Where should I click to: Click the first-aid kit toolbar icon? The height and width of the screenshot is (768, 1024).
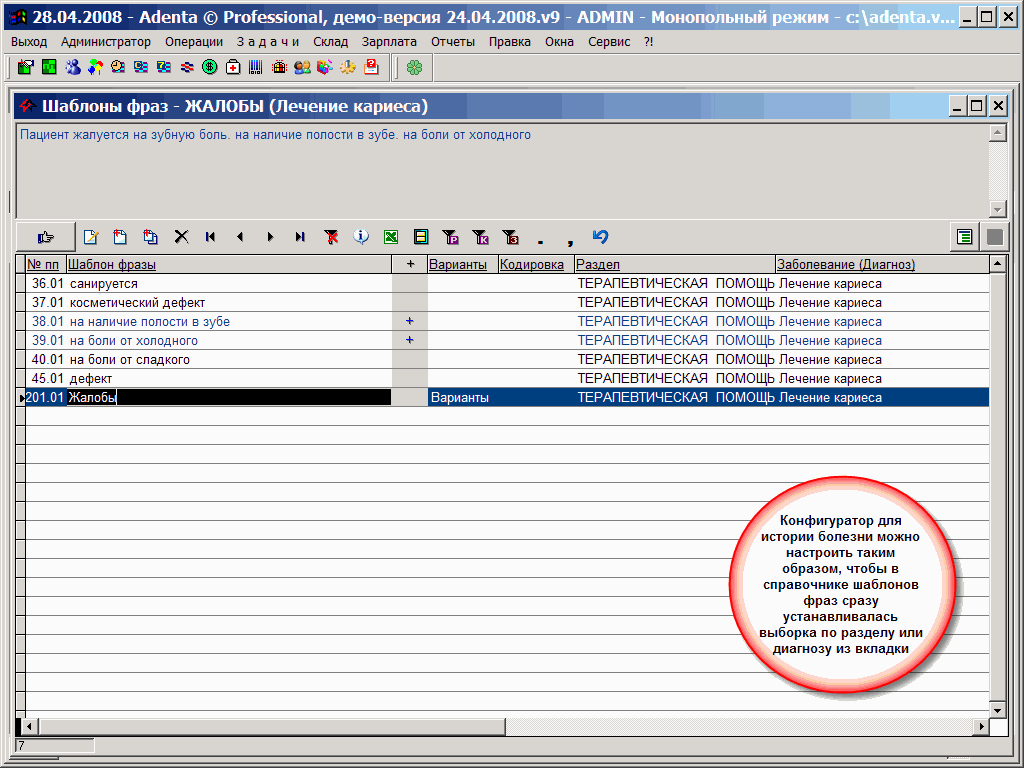[x=233, y=67]
